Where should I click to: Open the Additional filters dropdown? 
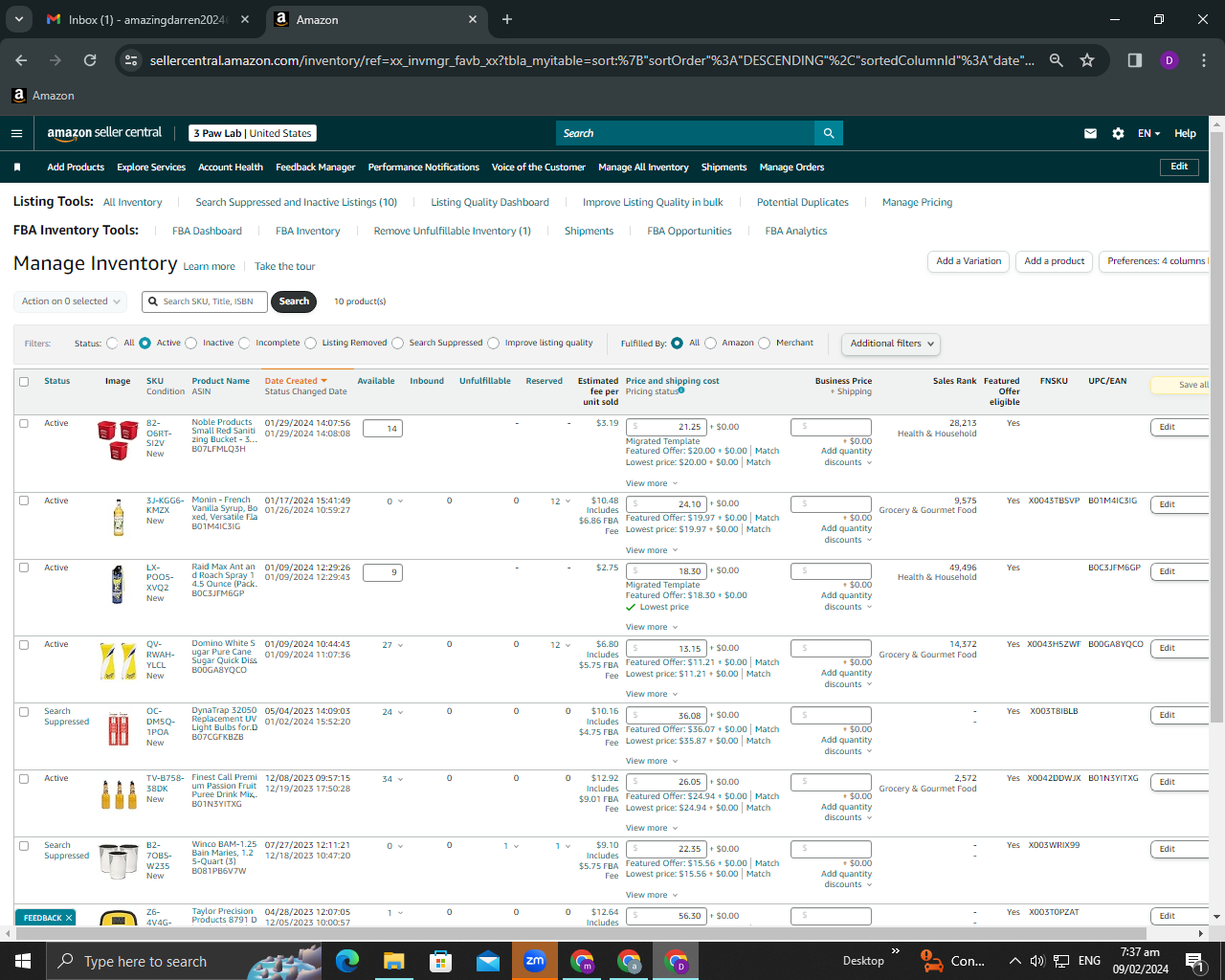pyautogui.click(x=891, y=344)
